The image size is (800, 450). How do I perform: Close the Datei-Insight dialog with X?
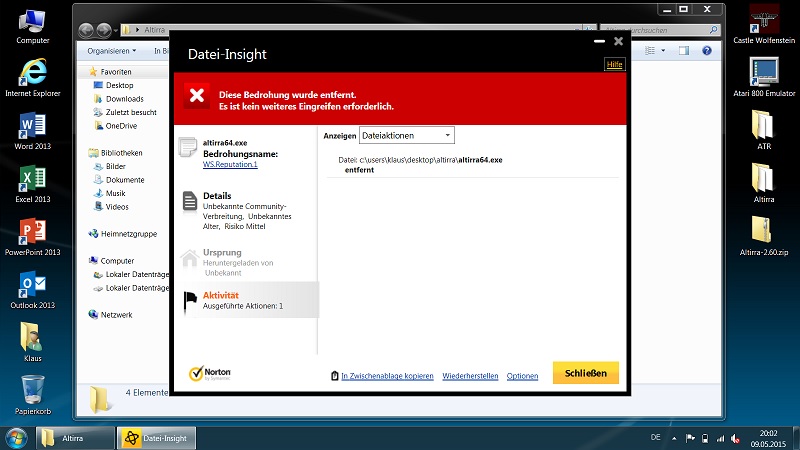618,41
